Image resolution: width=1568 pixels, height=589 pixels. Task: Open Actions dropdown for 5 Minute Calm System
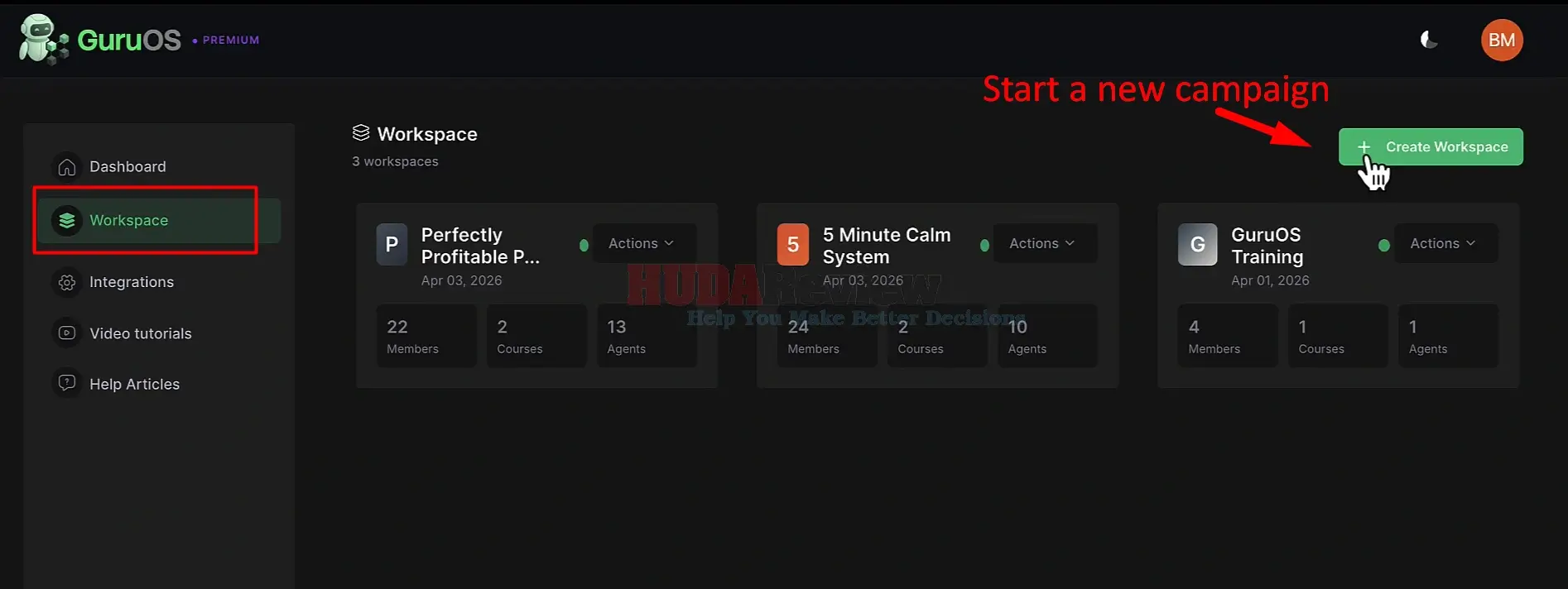point(1045,243)
